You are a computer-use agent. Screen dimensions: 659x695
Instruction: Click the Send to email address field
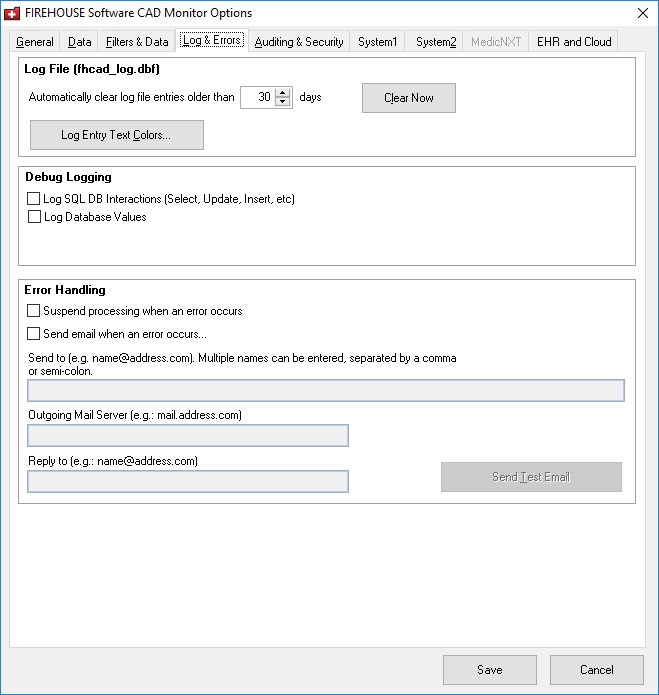(326, 390)
